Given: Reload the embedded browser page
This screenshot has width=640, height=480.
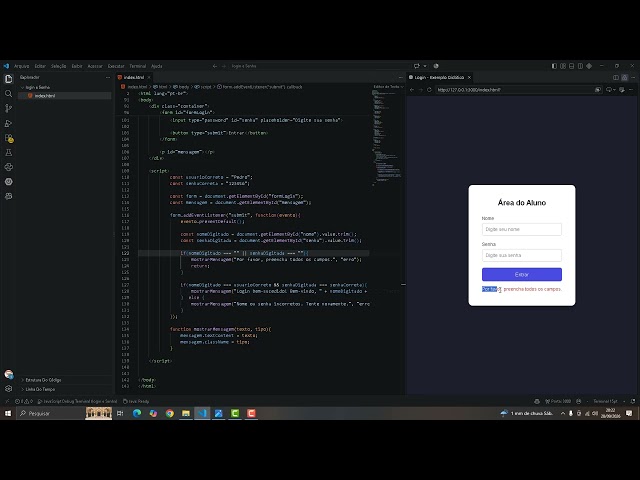Looking at the screenshot, I should (x=429, y=90).
